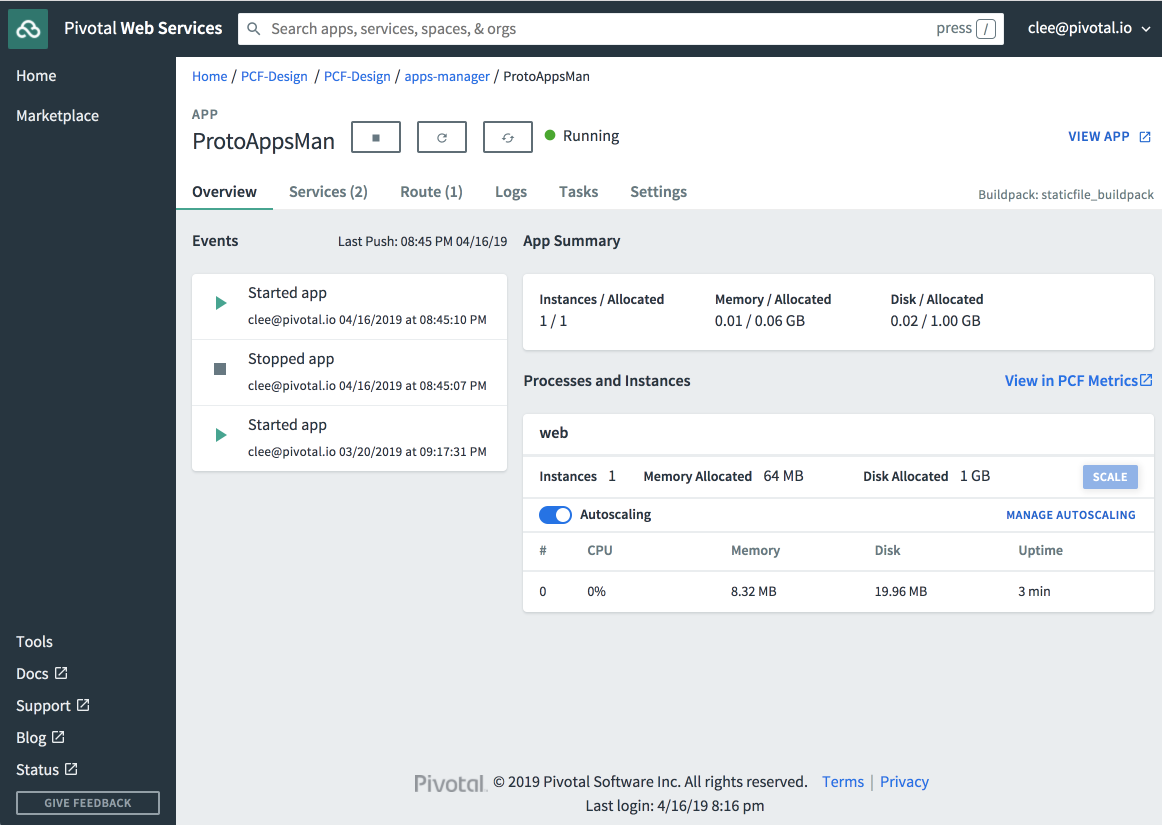This screenshot has width=1162, height=825.
Task: Click the 3 min uptime value
Action: (1034, 592)
